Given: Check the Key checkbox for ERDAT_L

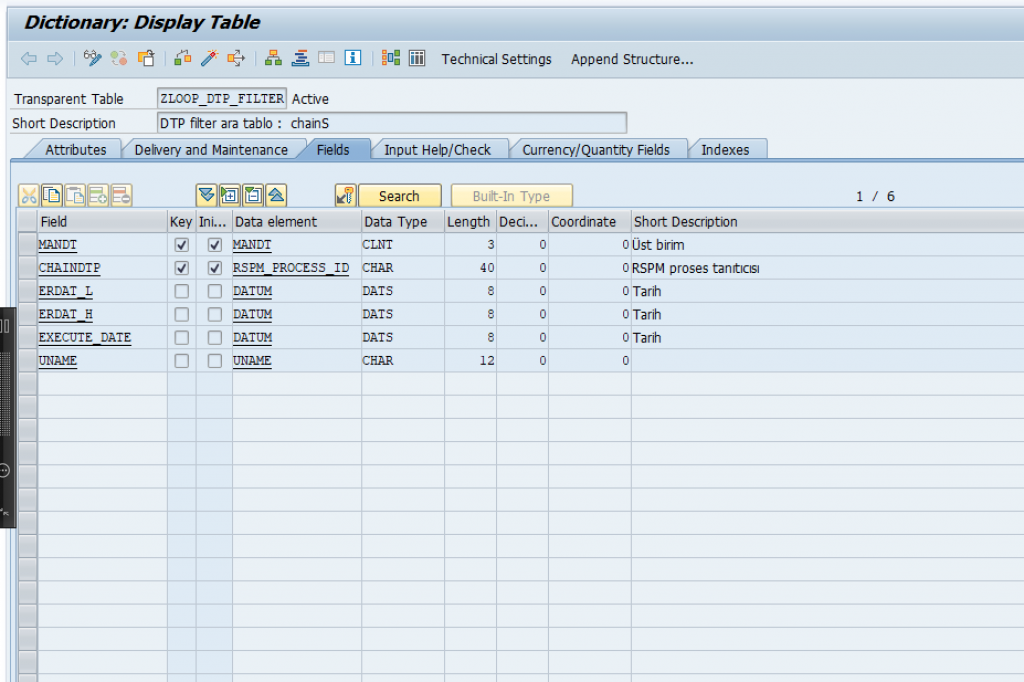Looking at the screenshot, I should tap(181, 291).
